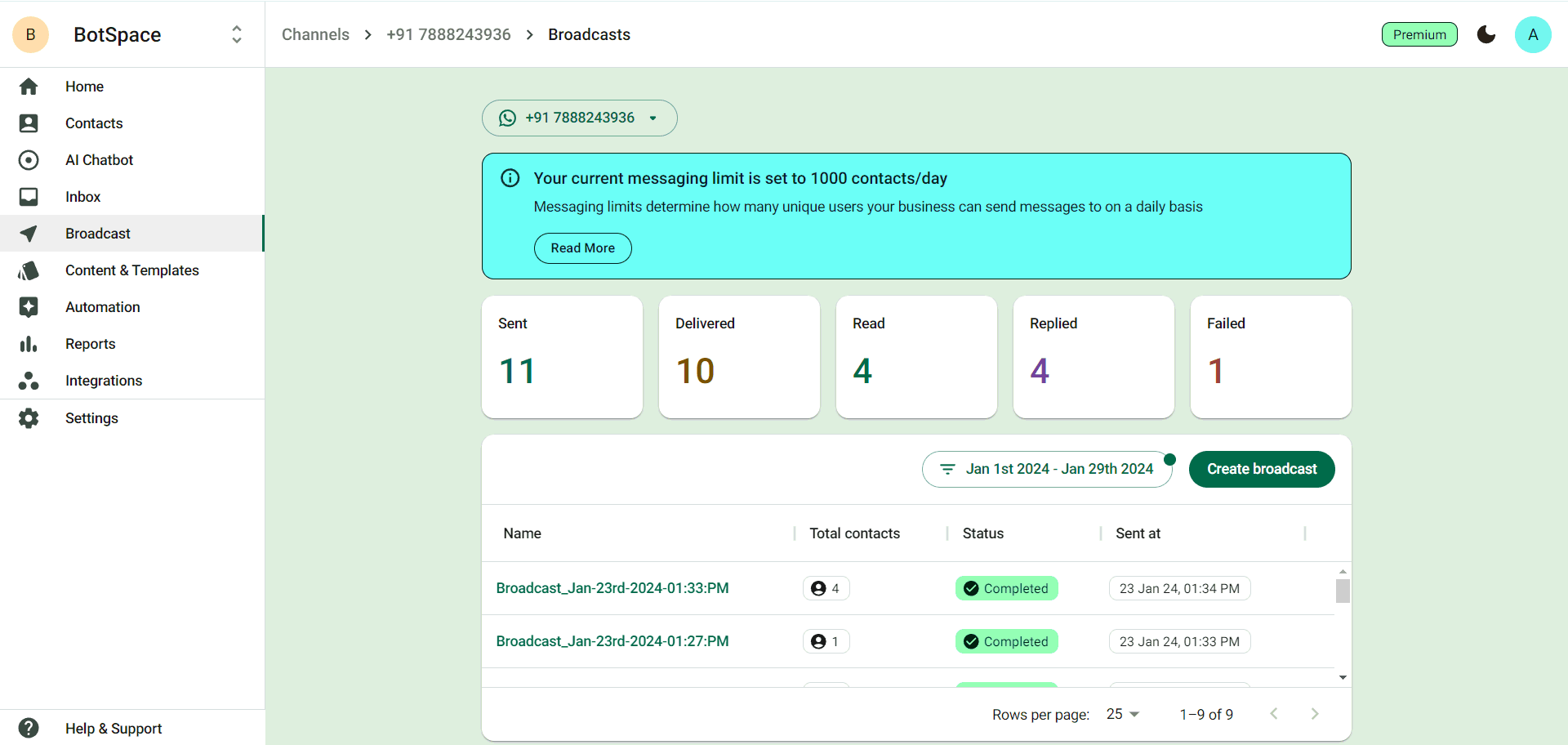Click the info icon in limit banner
This screenshot has width=1568, height=745.
(510, 178)
